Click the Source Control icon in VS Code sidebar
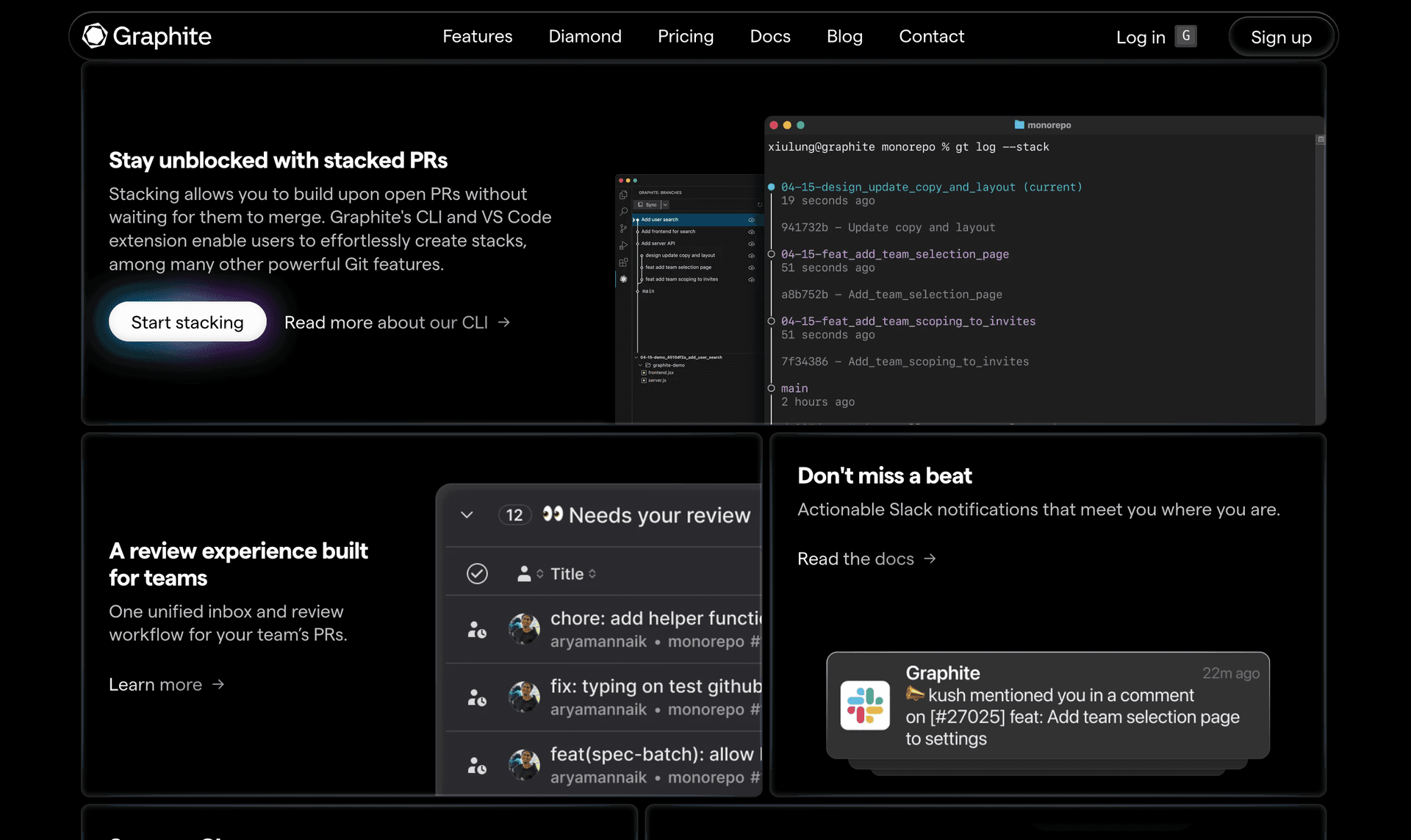Screen dimensions: 1411x840 click(x=623, y=229)
